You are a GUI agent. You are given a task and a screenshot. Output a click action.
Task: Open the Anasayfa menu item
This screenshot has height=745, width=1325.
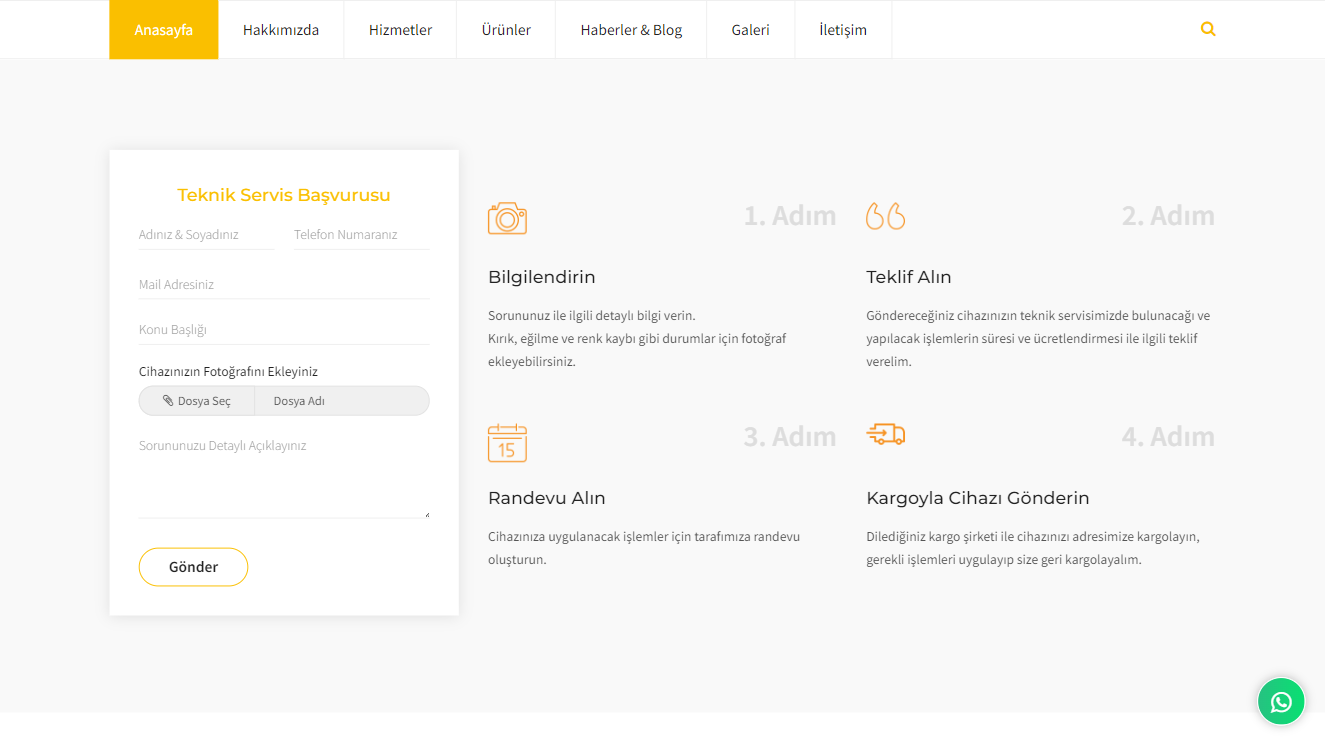[163, 30]
